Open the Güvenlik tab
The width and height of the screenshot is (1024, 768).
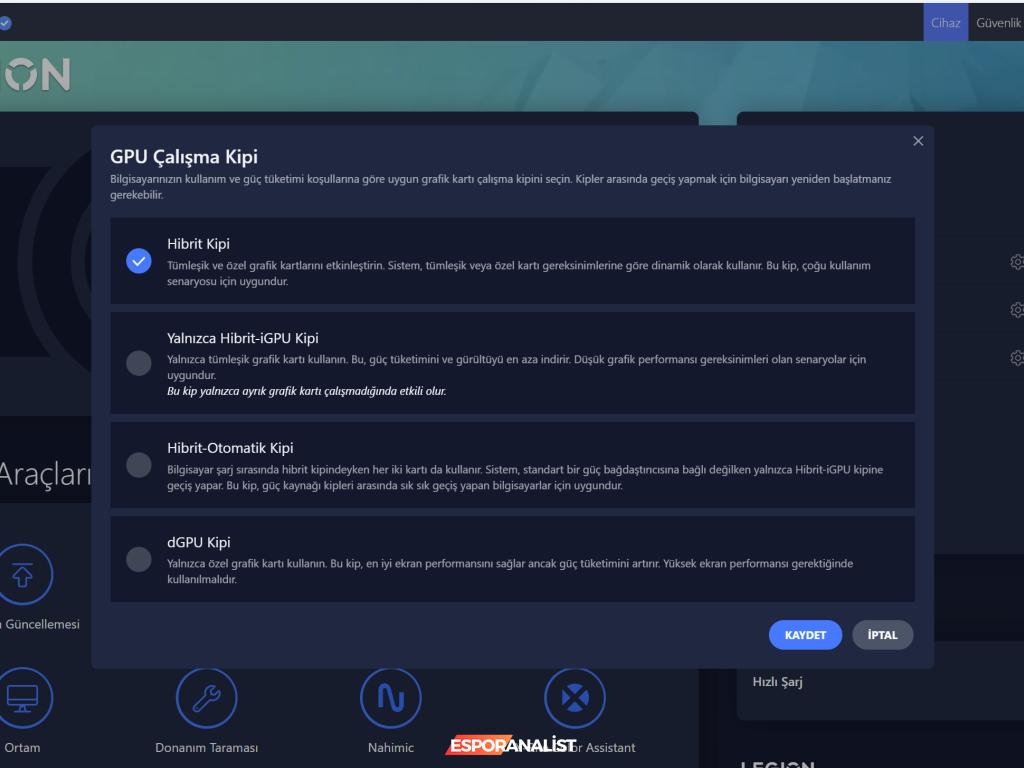998,22
